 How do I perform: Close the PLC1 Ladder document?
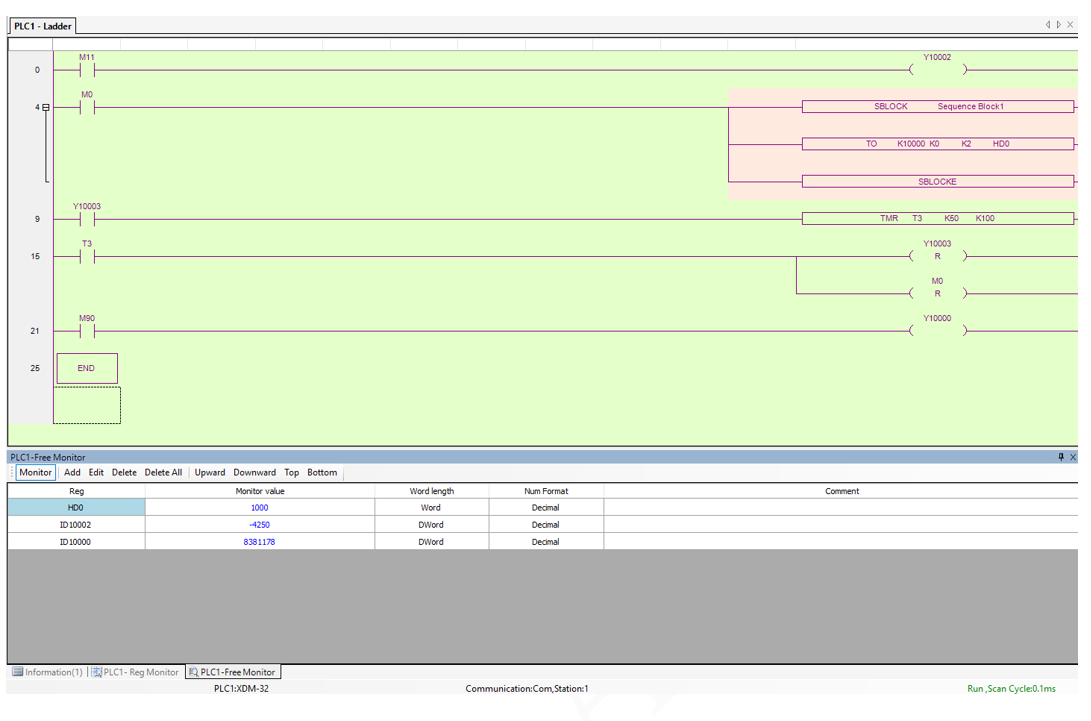coord(1070,25)
